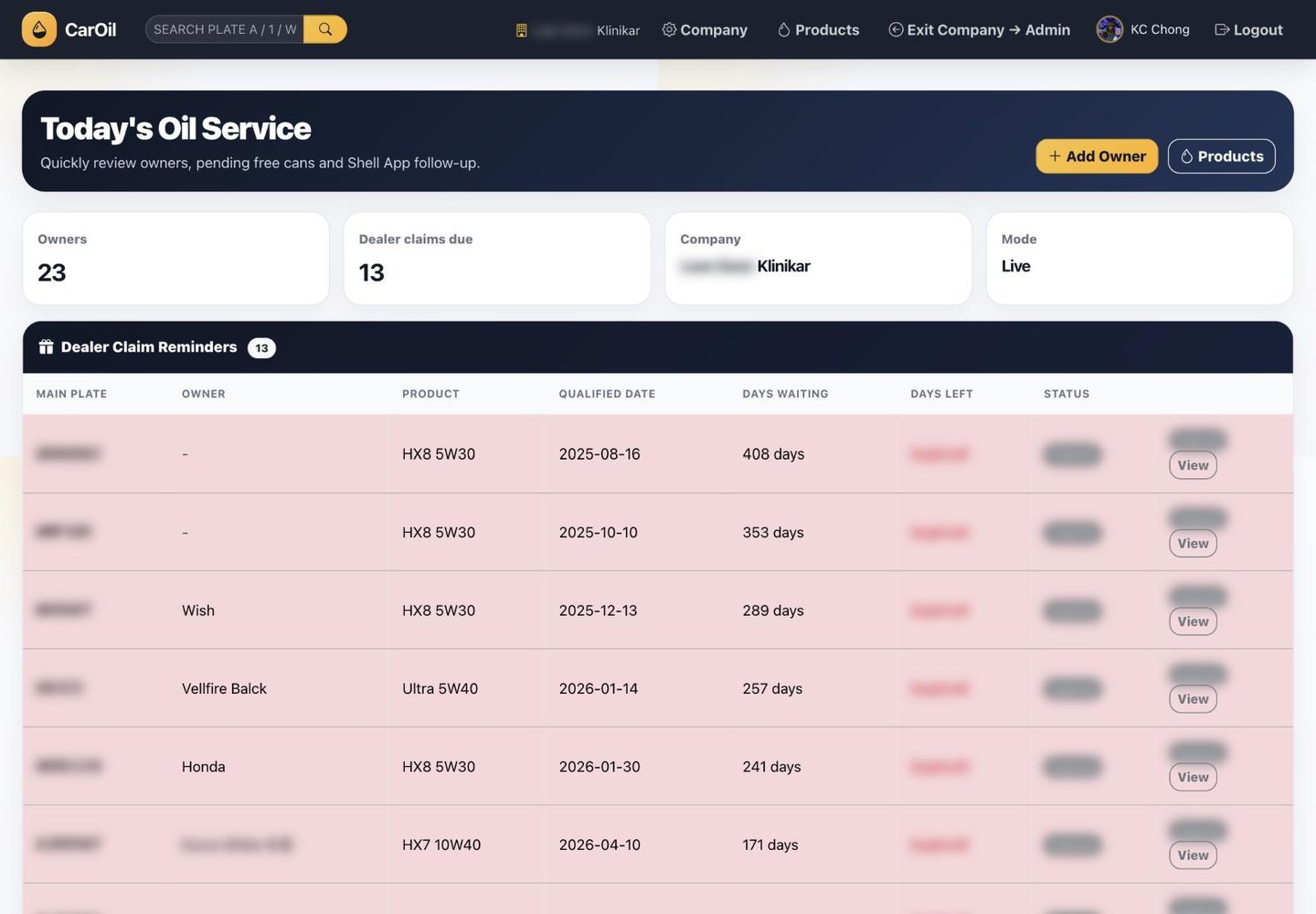Click the Company Klinikar summary card

point(818,259)
